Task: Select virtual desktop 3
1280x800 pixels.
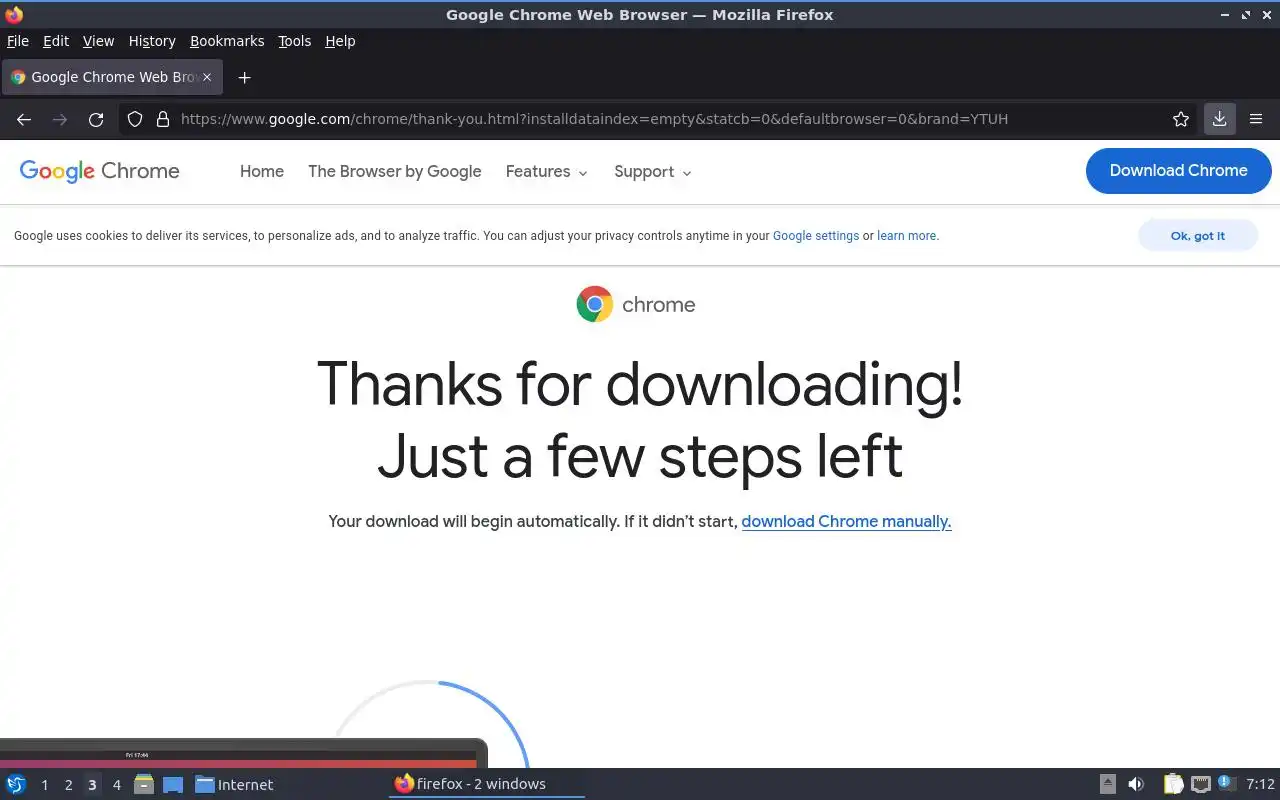Action: 92,785
